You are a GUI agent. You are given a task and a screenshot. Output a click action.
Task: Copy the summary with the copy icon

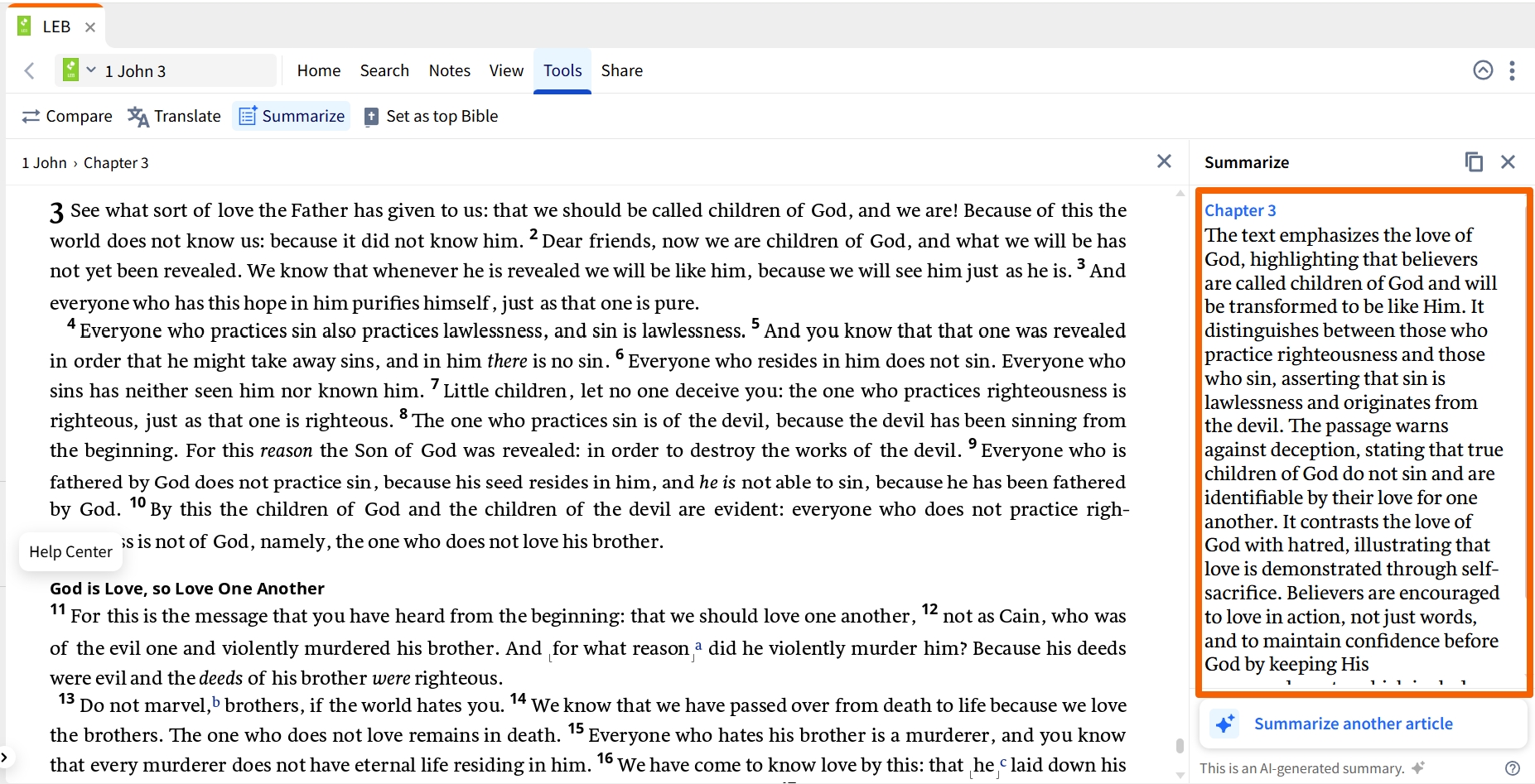(1474, 162)
